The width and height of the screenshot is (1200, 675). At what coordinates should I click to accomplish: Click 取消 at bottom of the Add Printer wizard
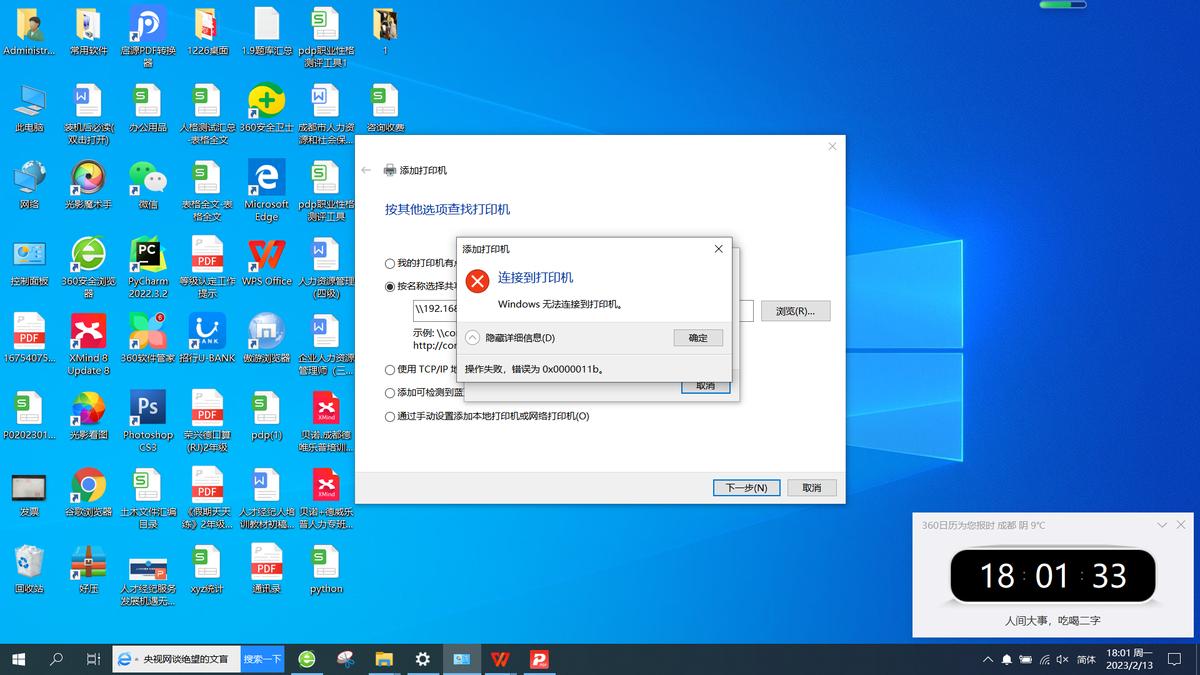(811, 488)
